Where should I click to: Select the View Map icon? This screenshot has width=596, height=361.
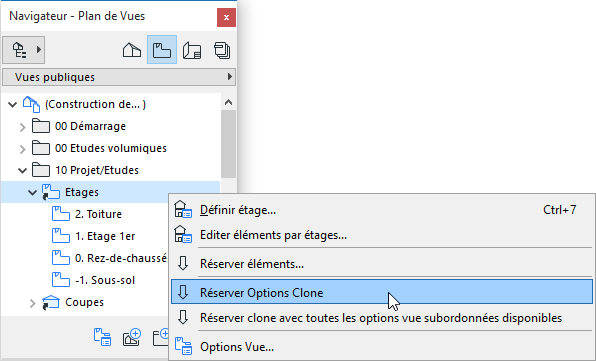tap(162, 50)
